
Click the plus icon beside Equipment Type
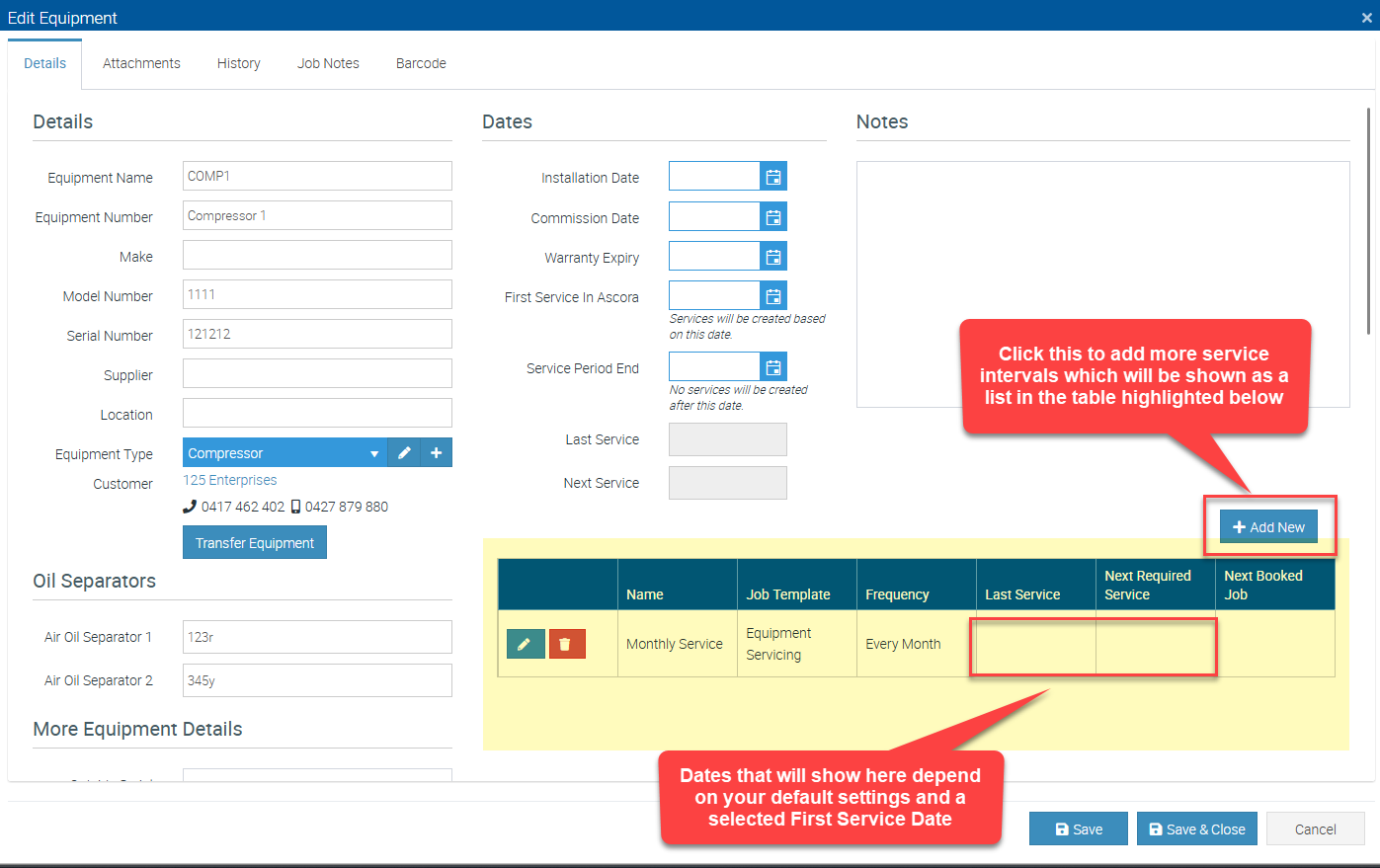437,453
